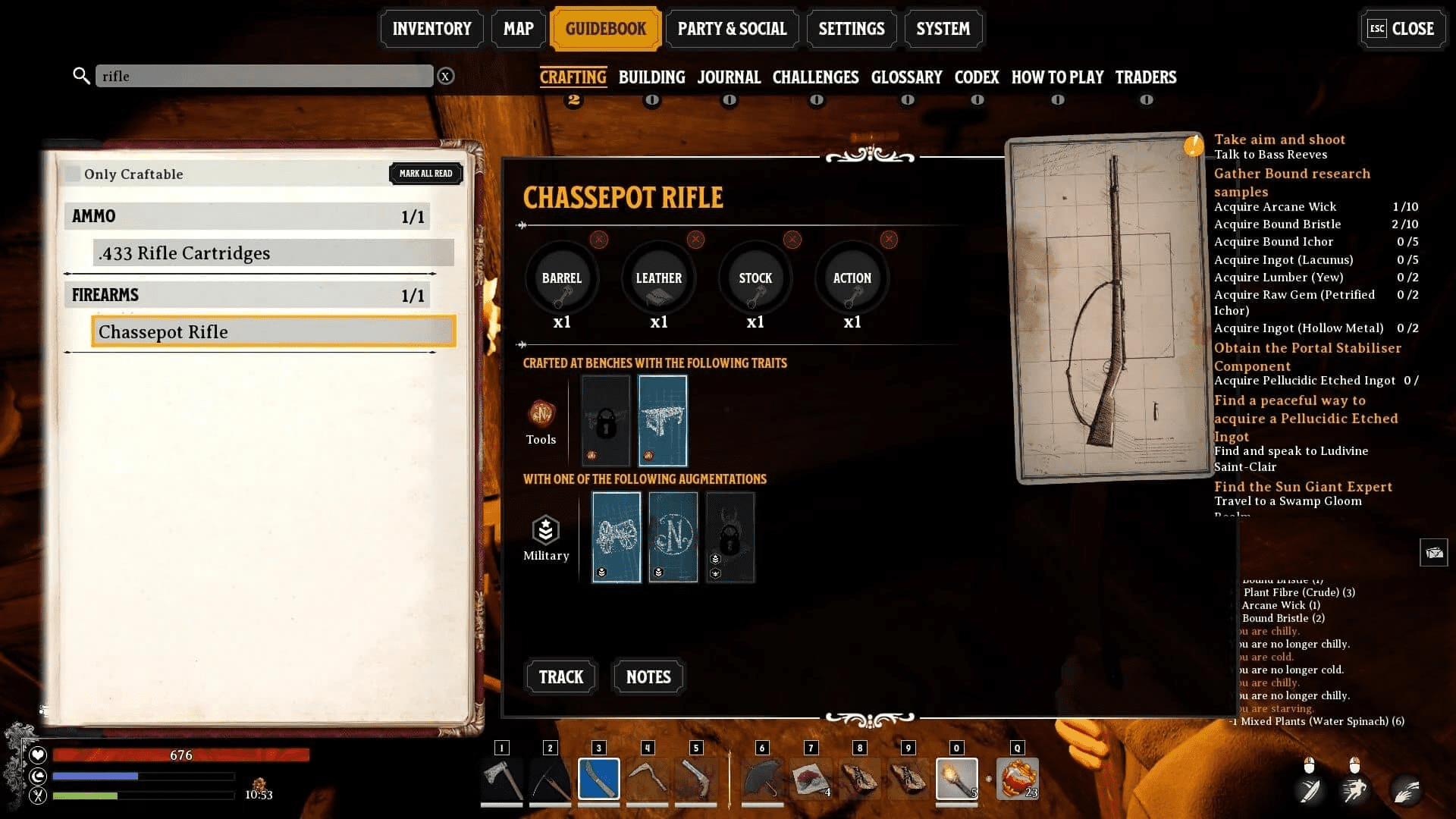Click the TRACK button

click(559, 677)
